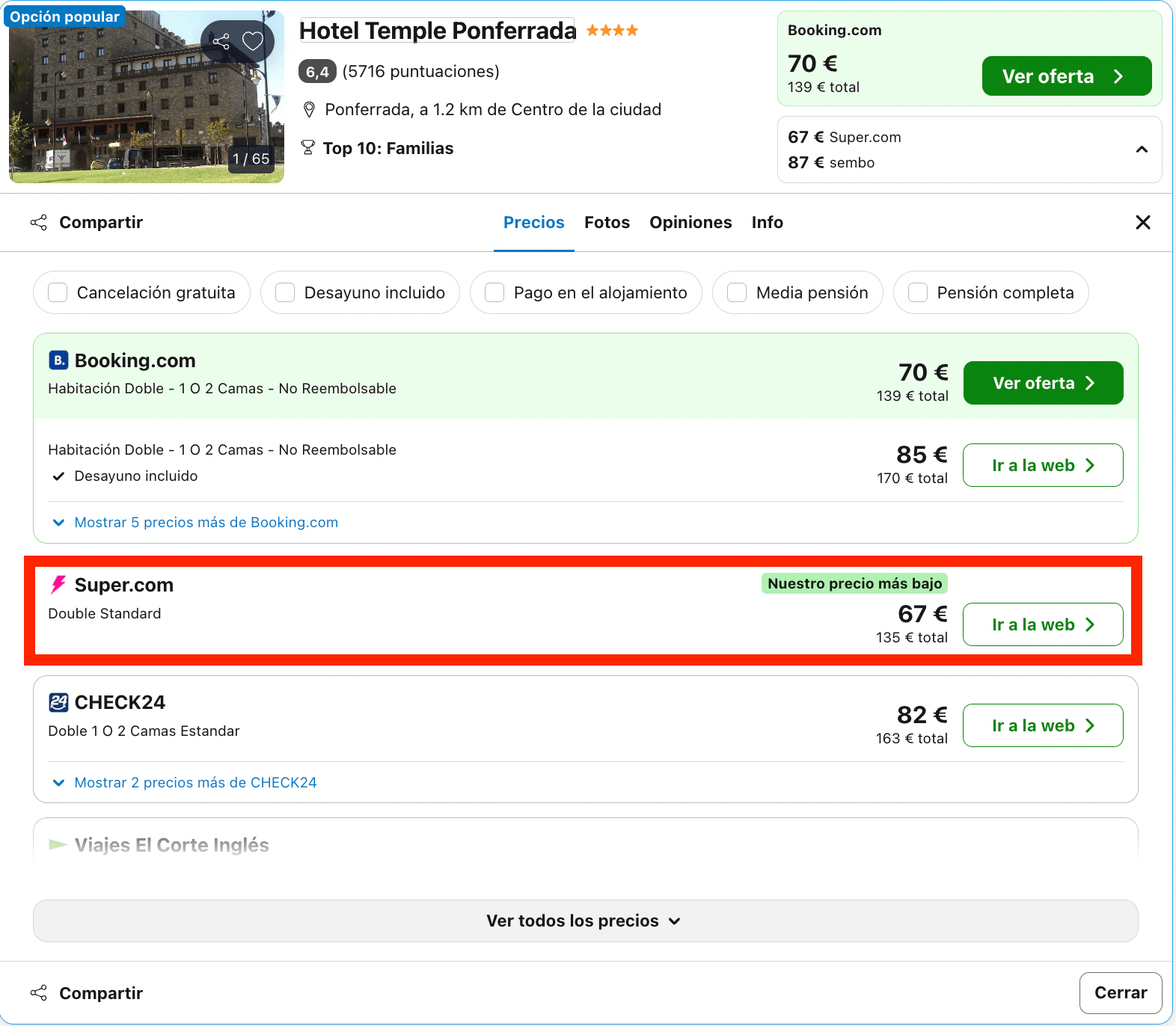The image size is (1176, 1026).
Task: Open the Opiniones tab
Action: tap(690, 222)
